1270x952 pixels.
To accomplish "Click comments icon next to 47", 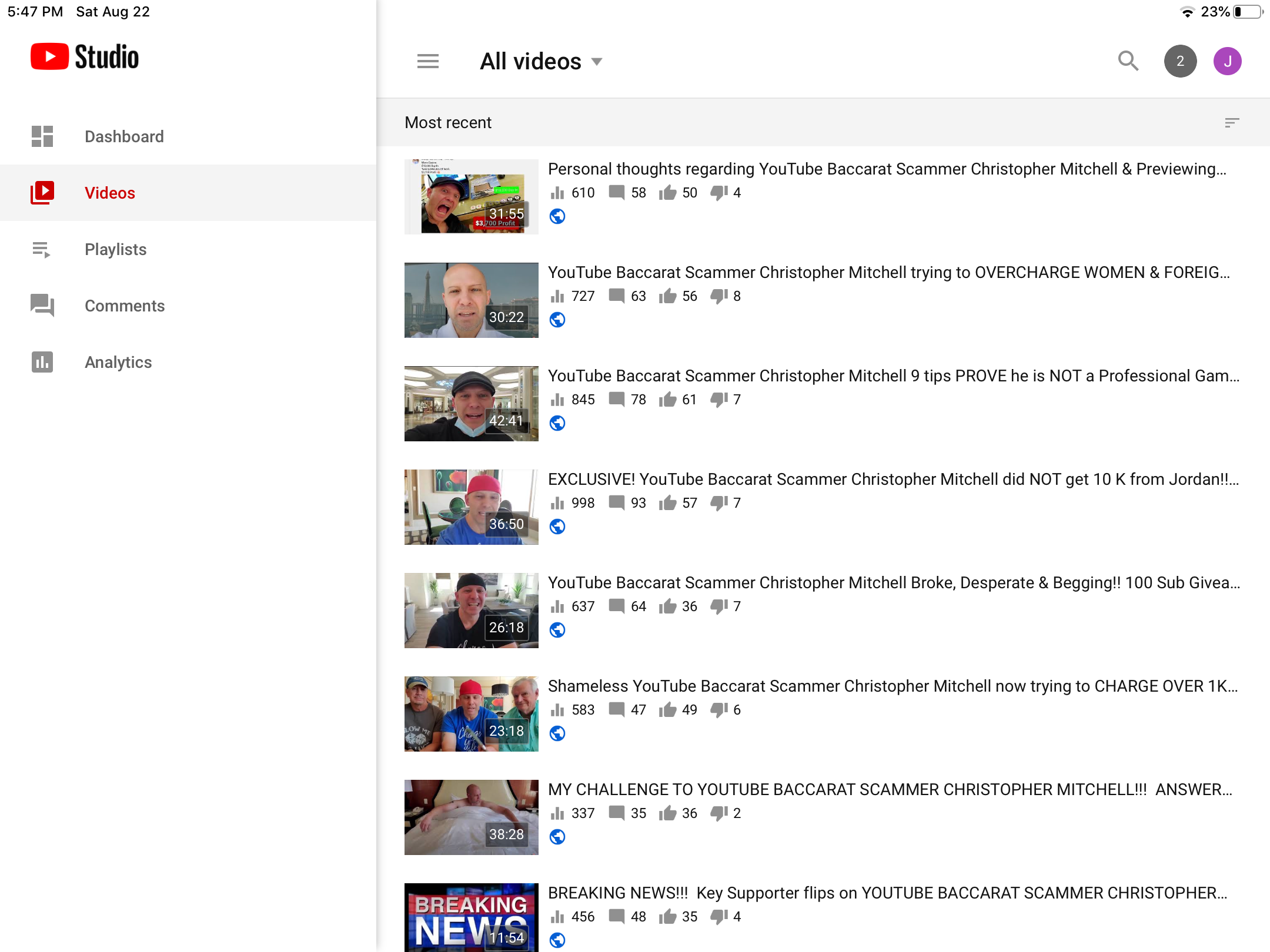I will click(x=616, y=710).
